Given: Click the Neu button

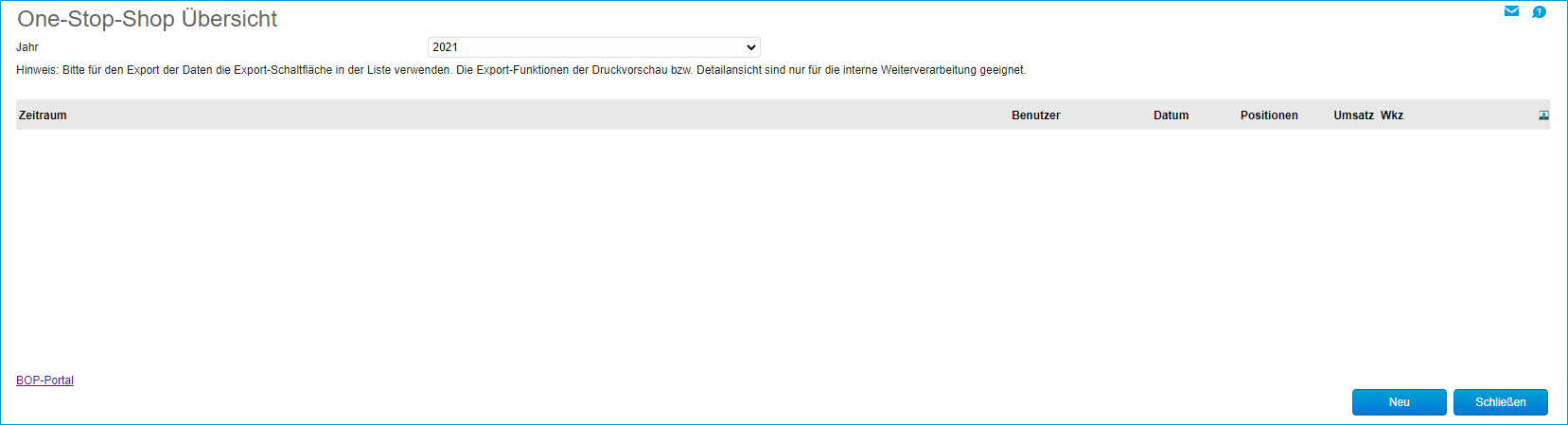Looking at the screenshot, I should pyautogui.click(x=1400, y=402).
